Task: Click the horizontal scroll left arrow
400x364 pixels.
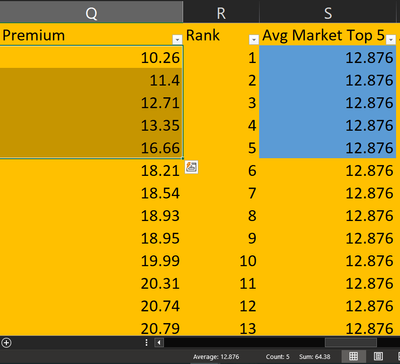Action: [159, 342]
